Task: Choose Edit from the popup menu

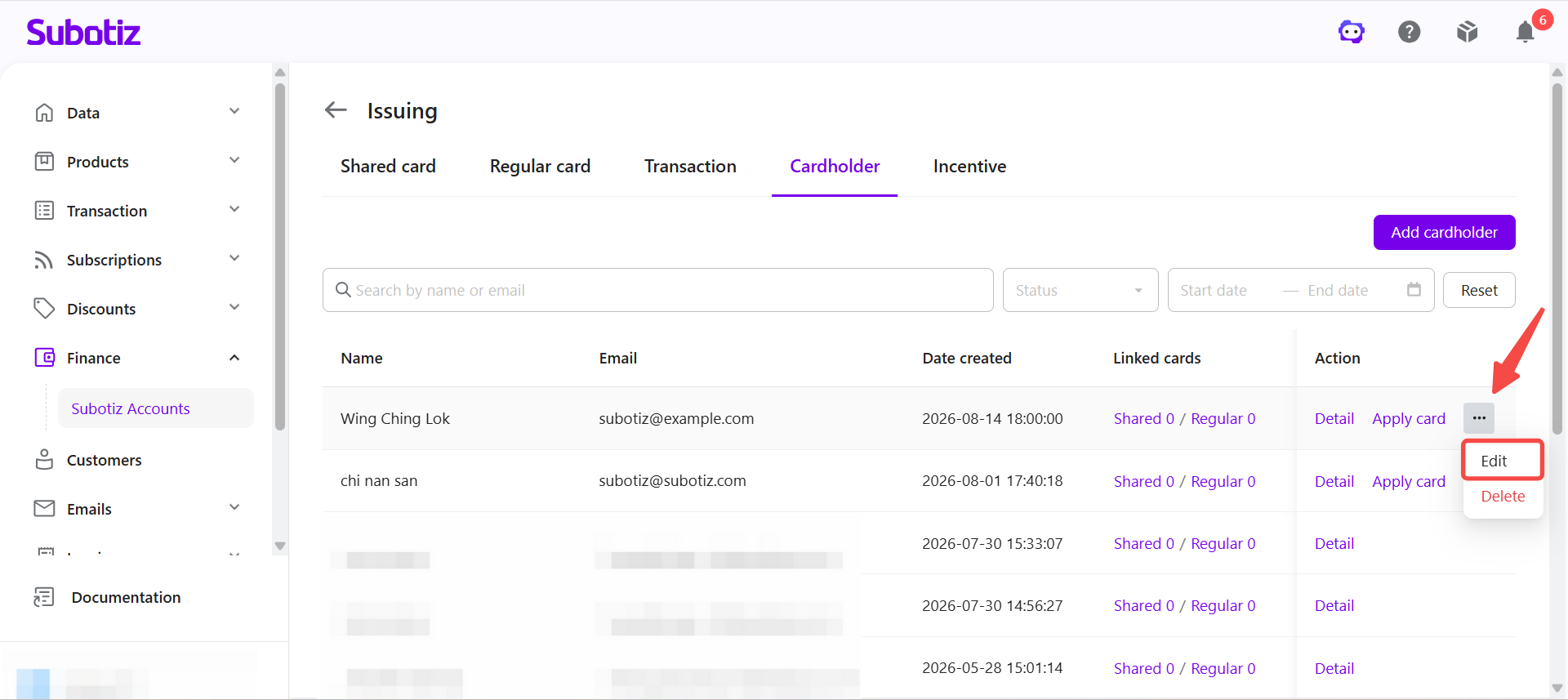Action: pos(1503,461)
